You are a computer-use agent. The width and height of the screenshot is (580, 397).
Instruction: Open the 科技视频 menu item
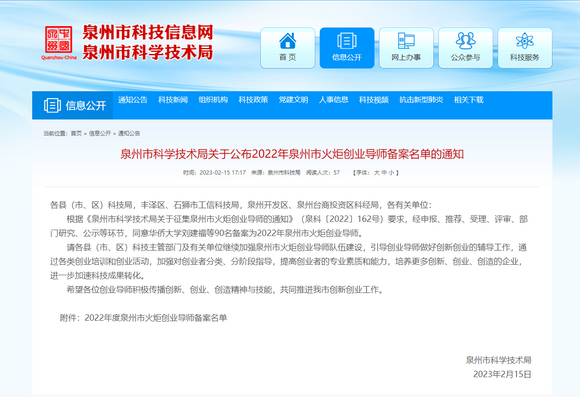coord(374,100)
